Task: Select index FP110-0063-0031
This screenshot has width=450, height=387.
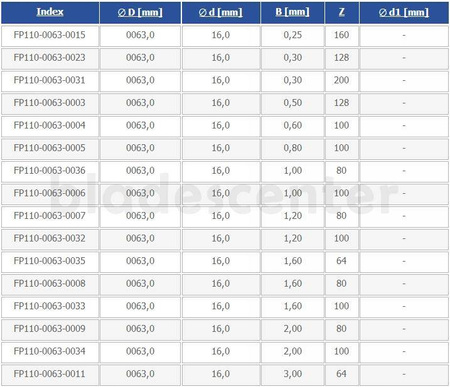Action: (49, 80)
